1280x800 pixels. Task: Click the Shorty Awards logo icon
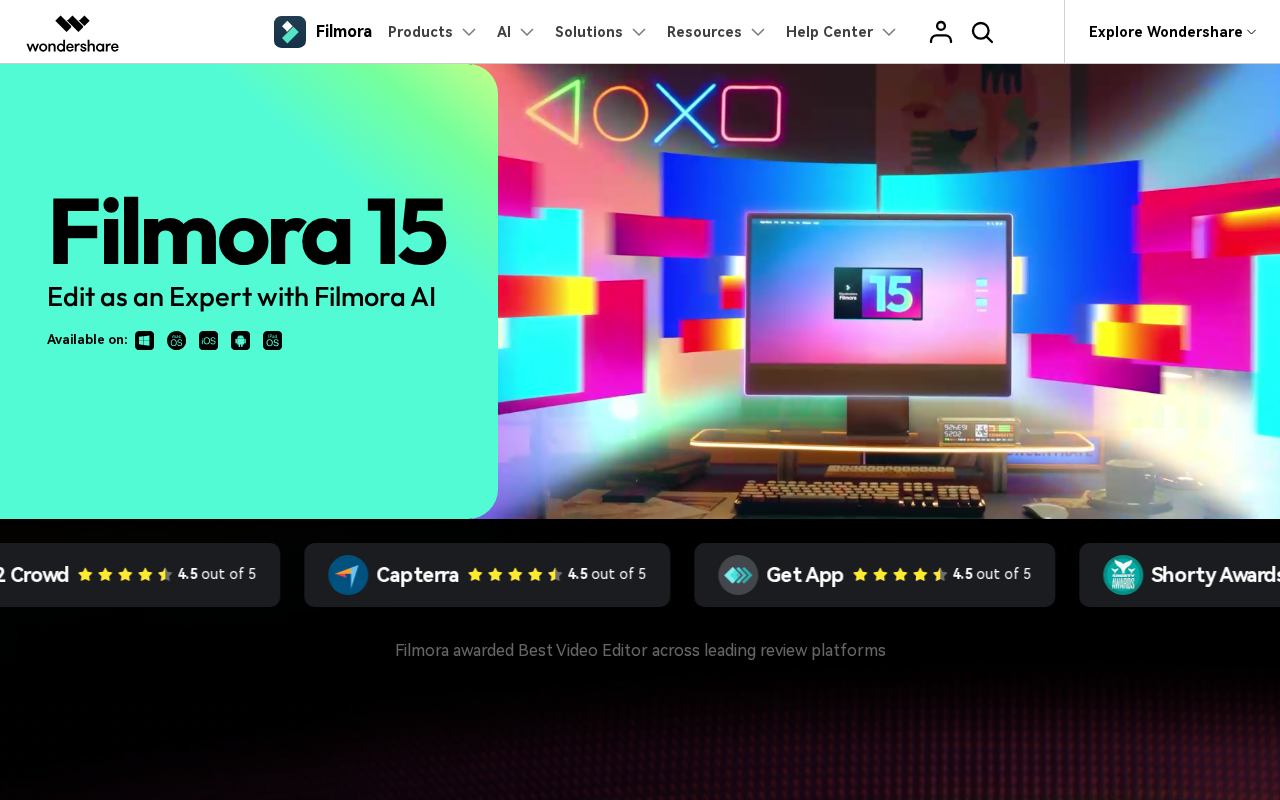(1123, 575)
